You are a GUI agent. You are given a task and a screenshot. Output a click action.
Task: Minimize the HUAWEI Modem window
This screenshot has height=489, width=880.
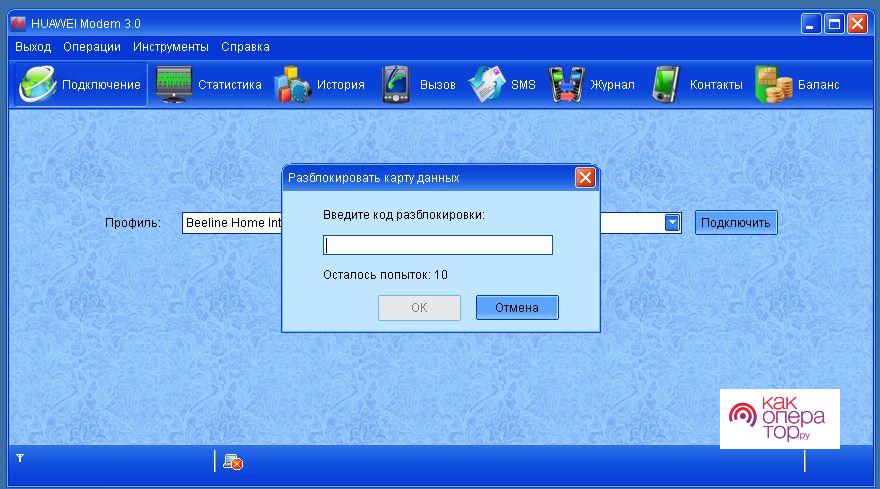point(811,24)
